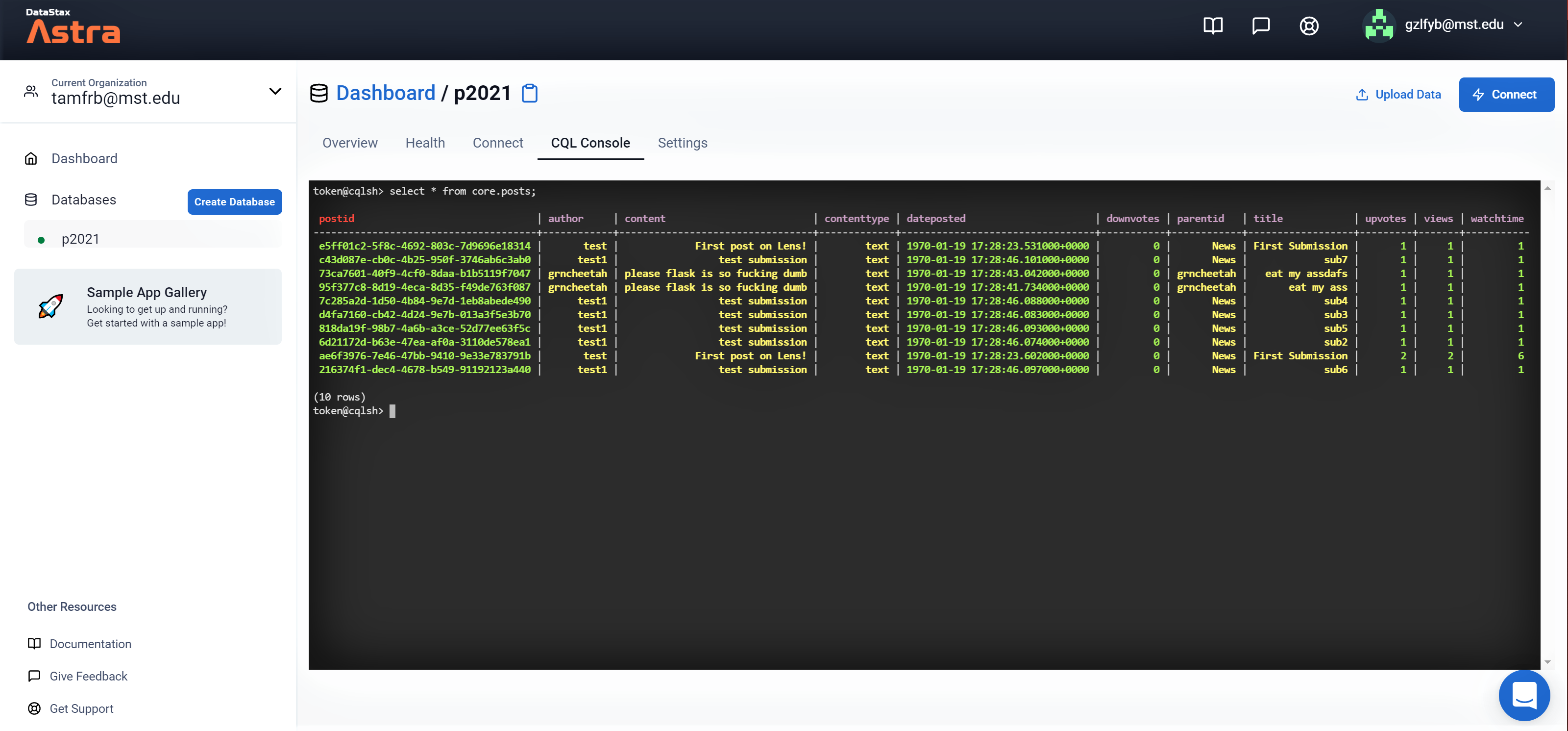Open the documentation book icon in header
The image size is (1568, 731).
[1213, 25]
